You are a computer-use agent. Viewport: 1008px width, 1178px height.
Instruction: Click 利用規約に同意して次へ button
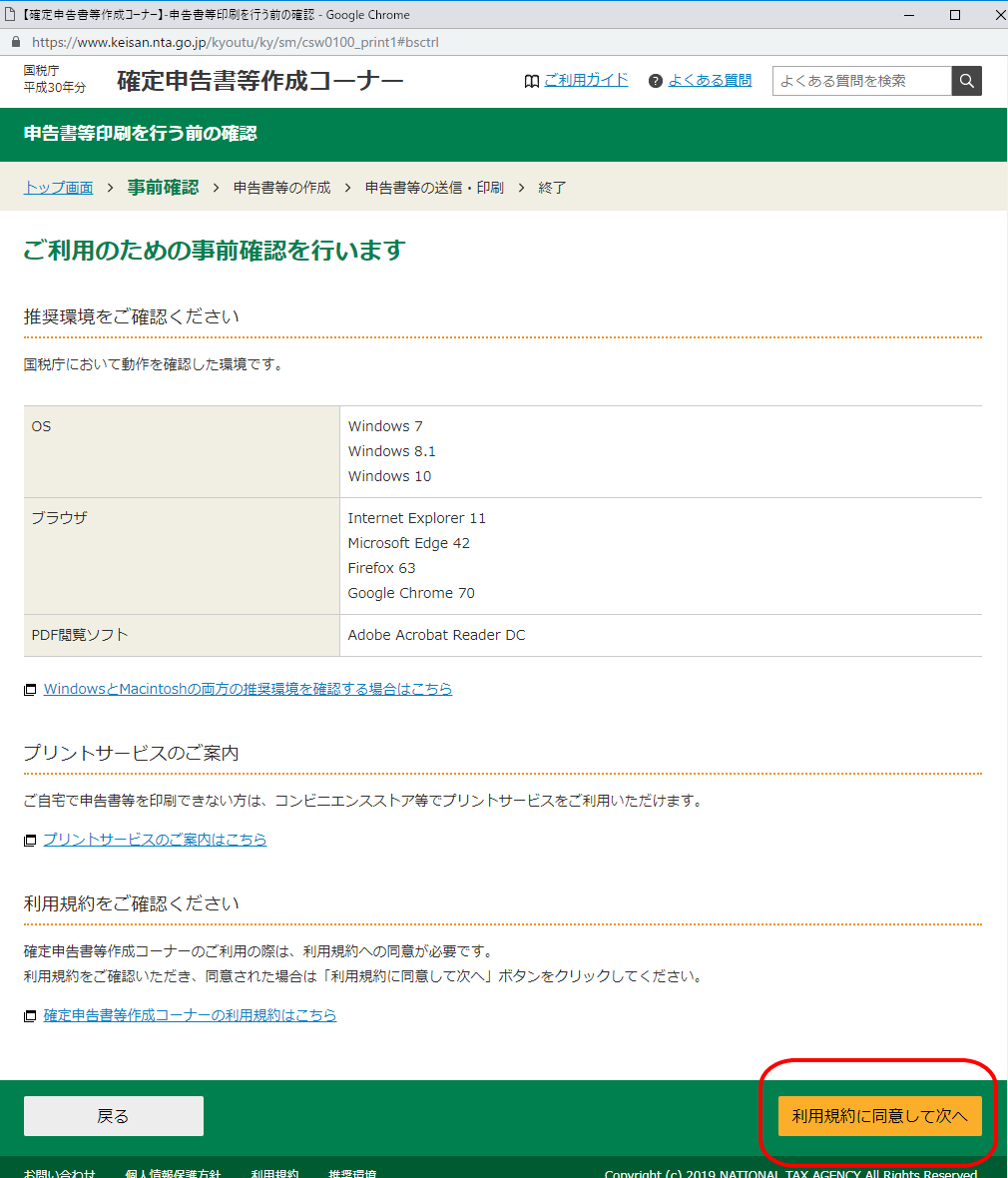(879, 1116)
